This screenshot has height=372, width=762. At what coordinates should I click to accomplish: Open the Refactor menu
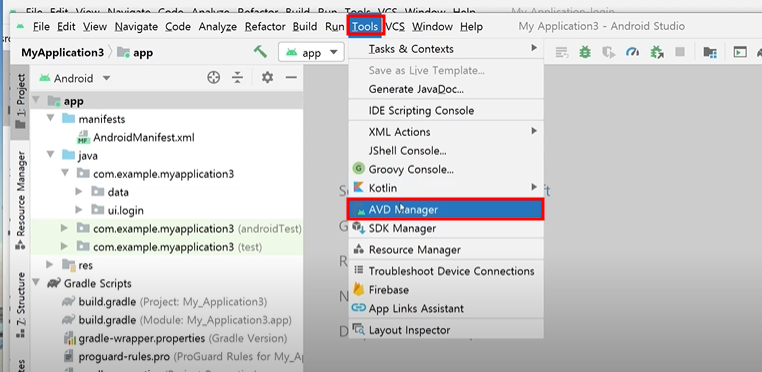[265, 27]
